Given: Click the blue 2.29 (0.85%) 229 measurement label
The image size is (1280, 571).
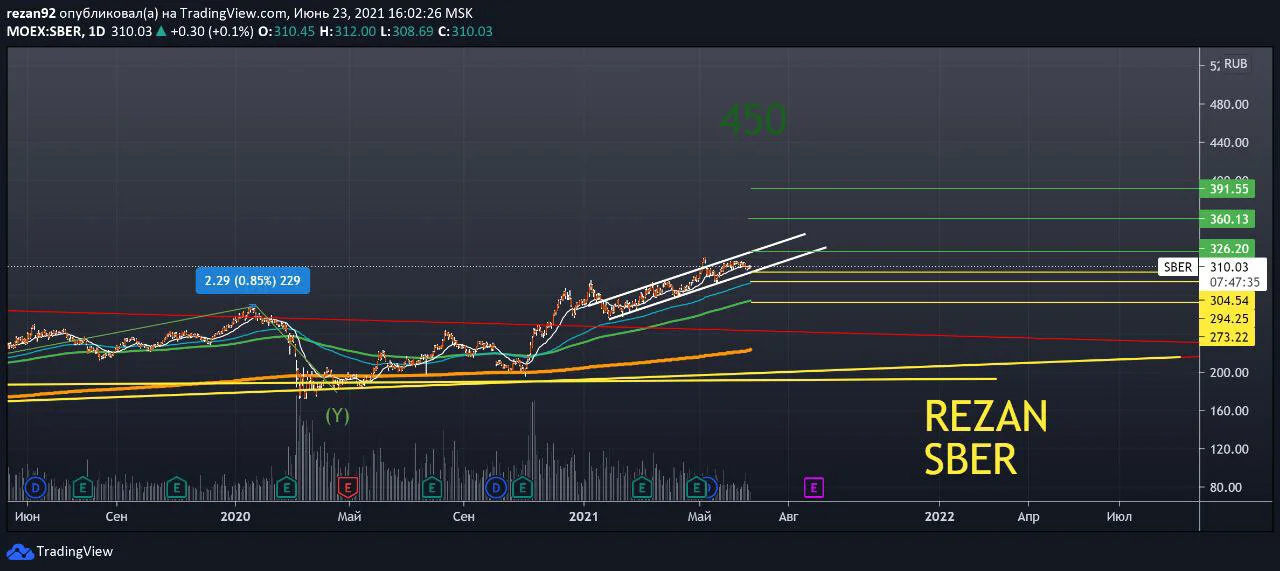Looking at the screenshot, I should point(252,282).
